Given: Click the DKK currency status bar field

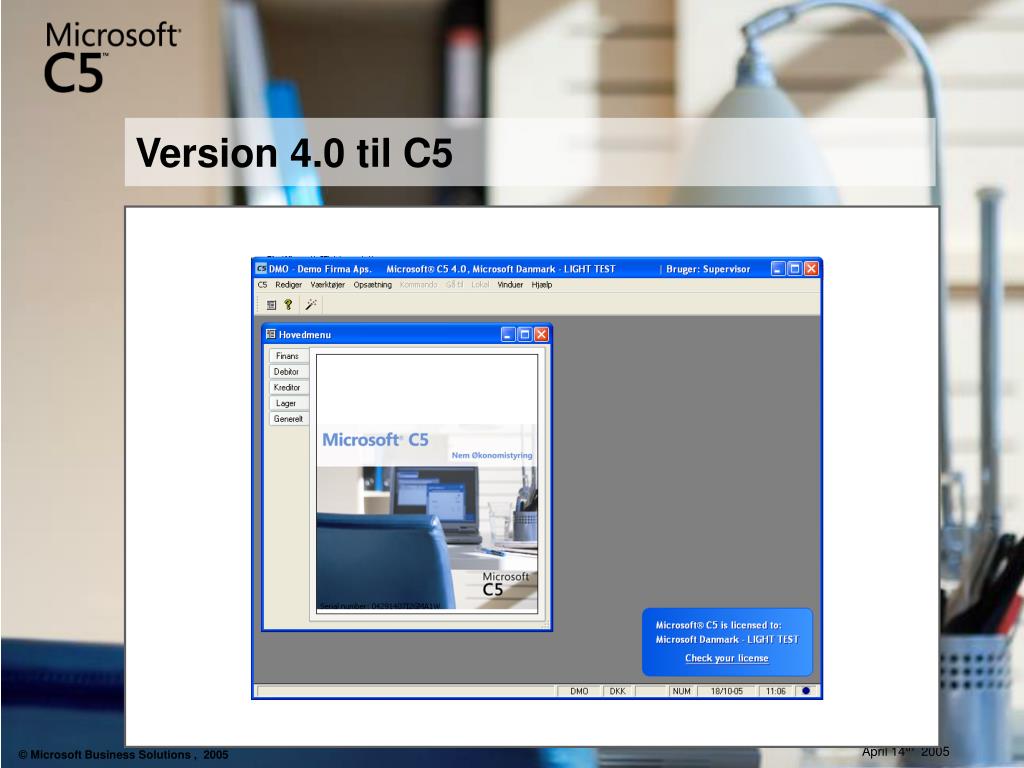Looking at the screenshot, I should coord(618,691).
